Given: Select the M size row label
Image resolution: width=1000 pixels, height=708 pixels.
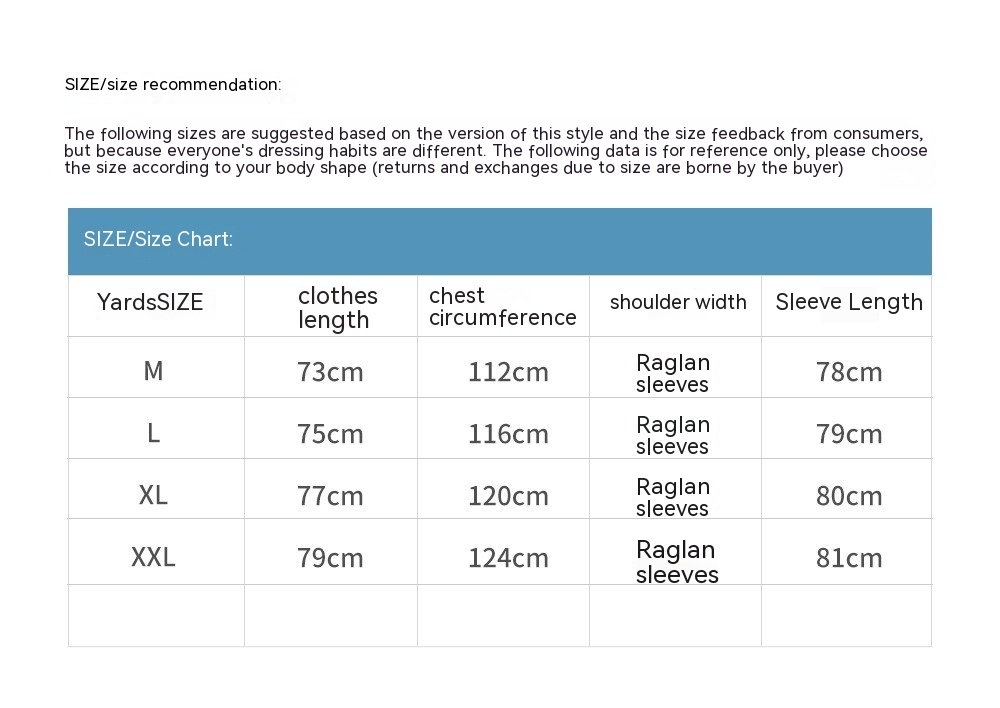Looking at the screenshot, I should coord(153,371).
